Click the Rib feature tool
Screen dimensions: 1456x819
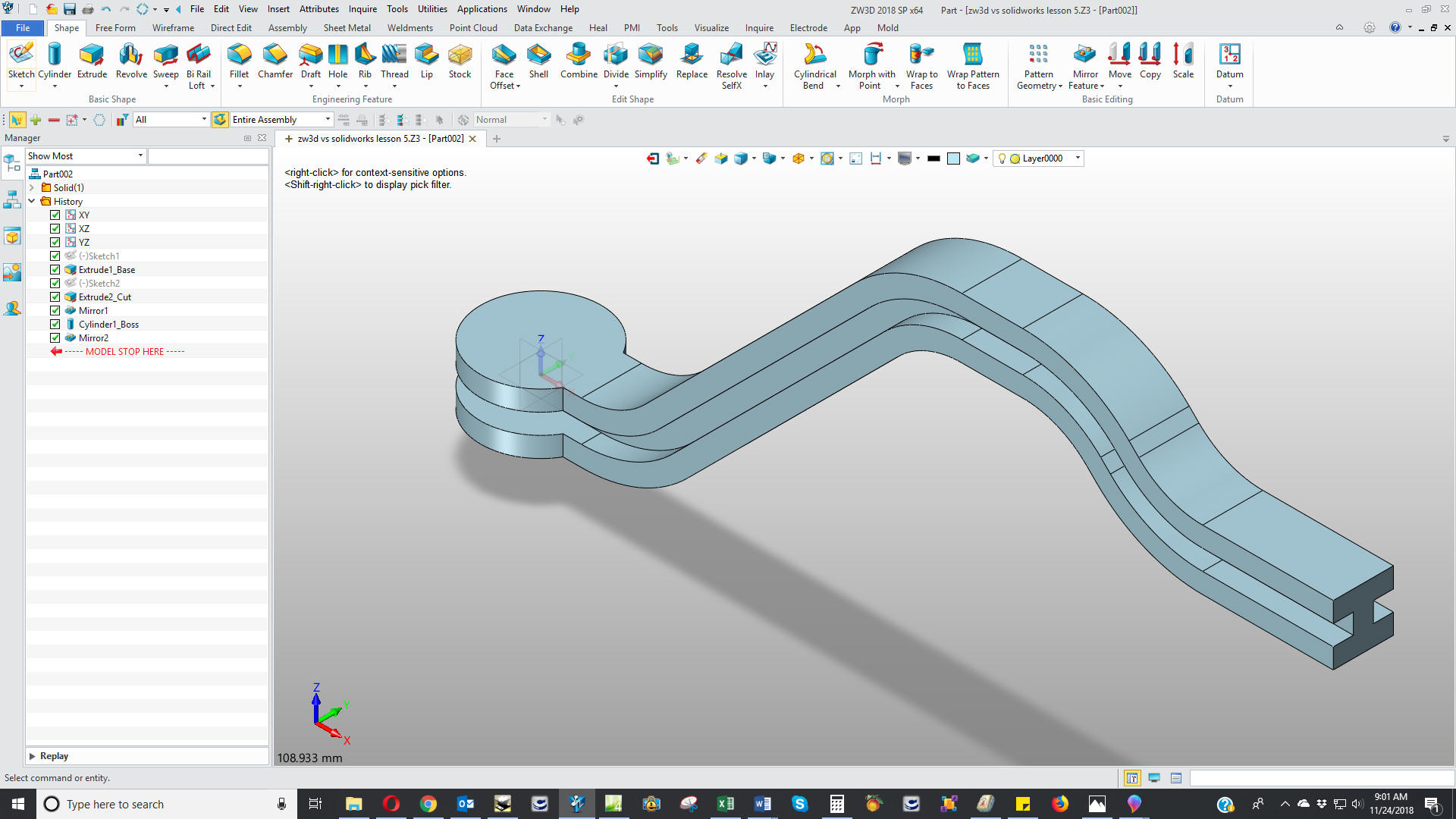[x=365, y=61]
